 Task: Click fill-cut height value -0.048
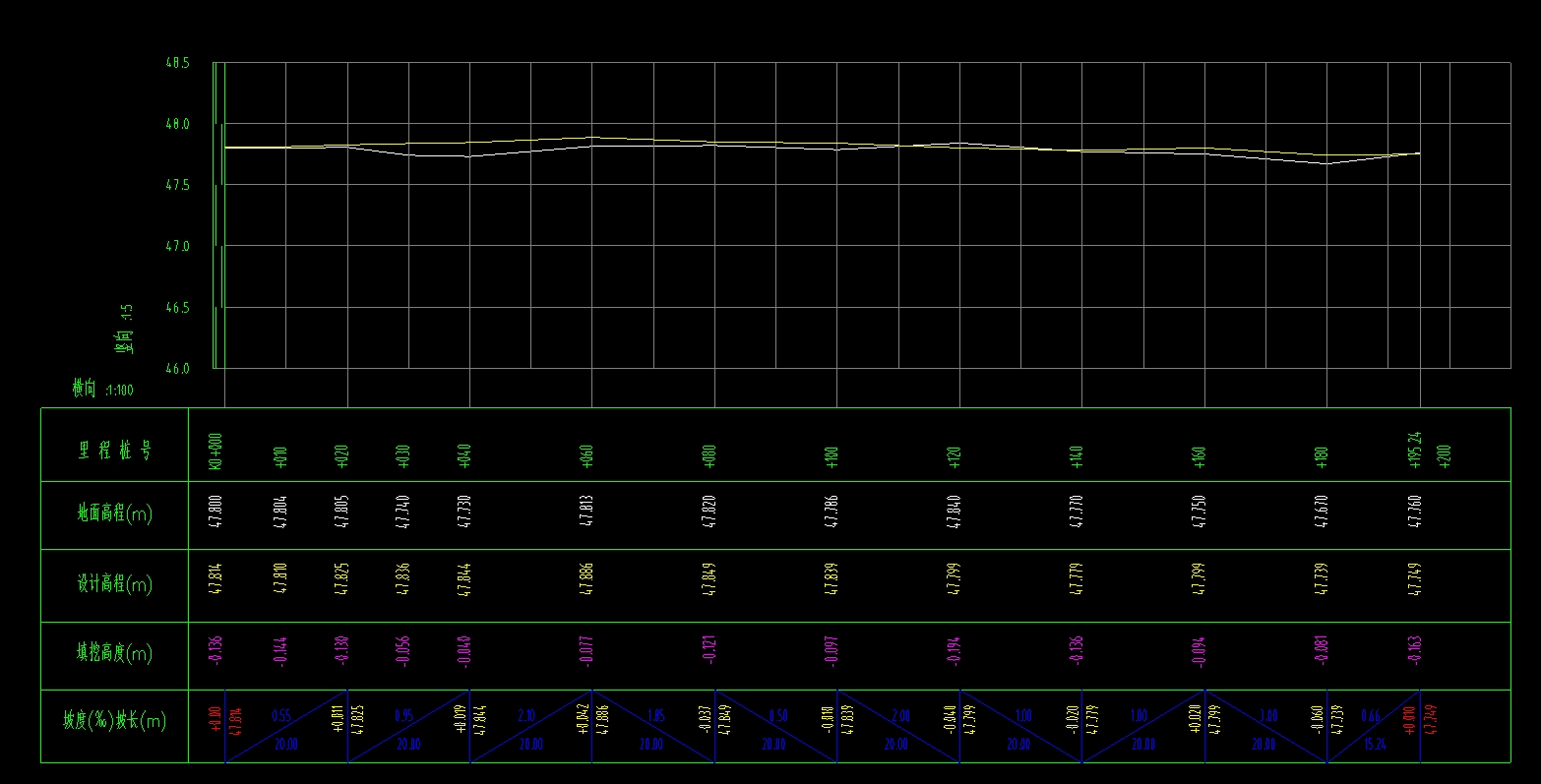(464, 651)
